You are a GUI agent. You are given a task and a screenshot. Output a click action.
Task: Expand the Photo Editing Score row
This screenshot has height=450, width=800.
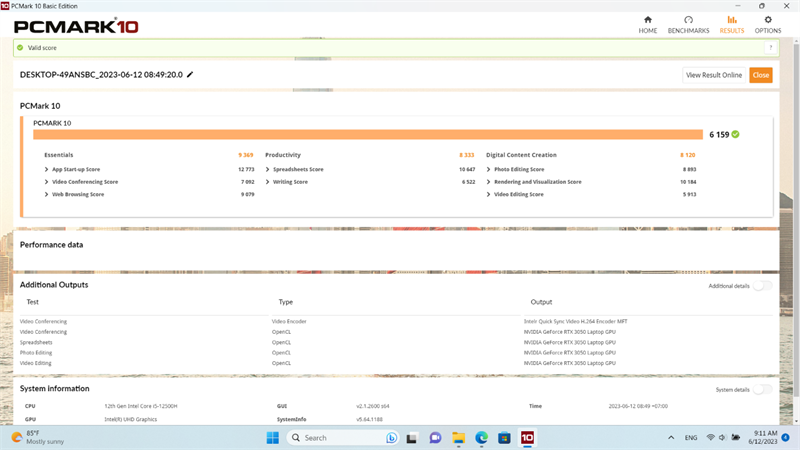point(515,169)
